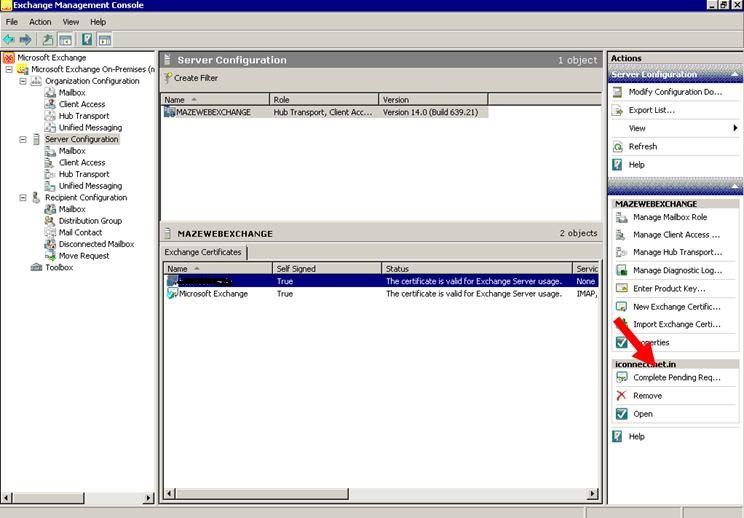Click the toolbar Help question mark icon

click(86, 39)
